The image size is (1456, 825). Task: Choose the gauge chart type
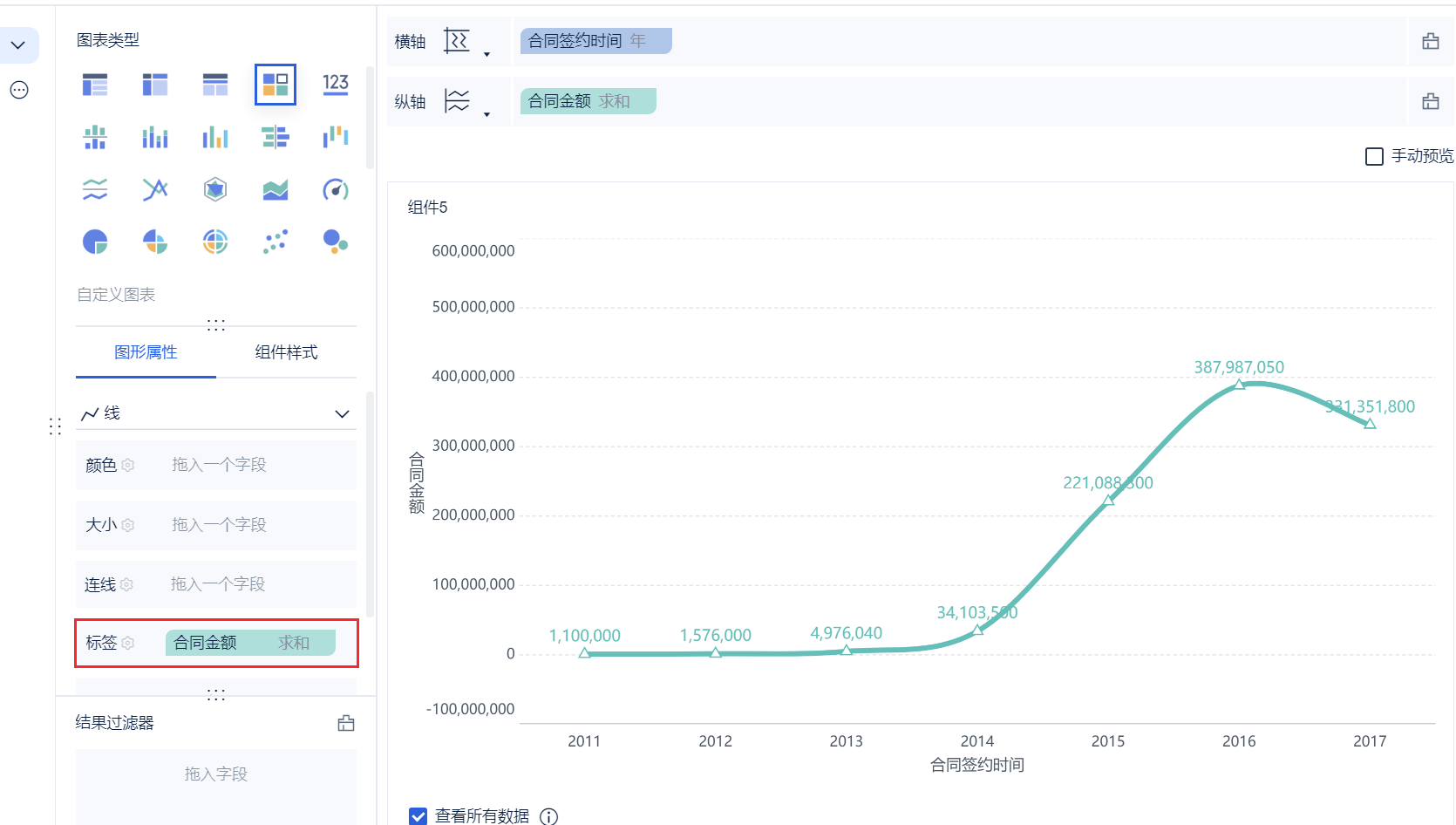336,189
